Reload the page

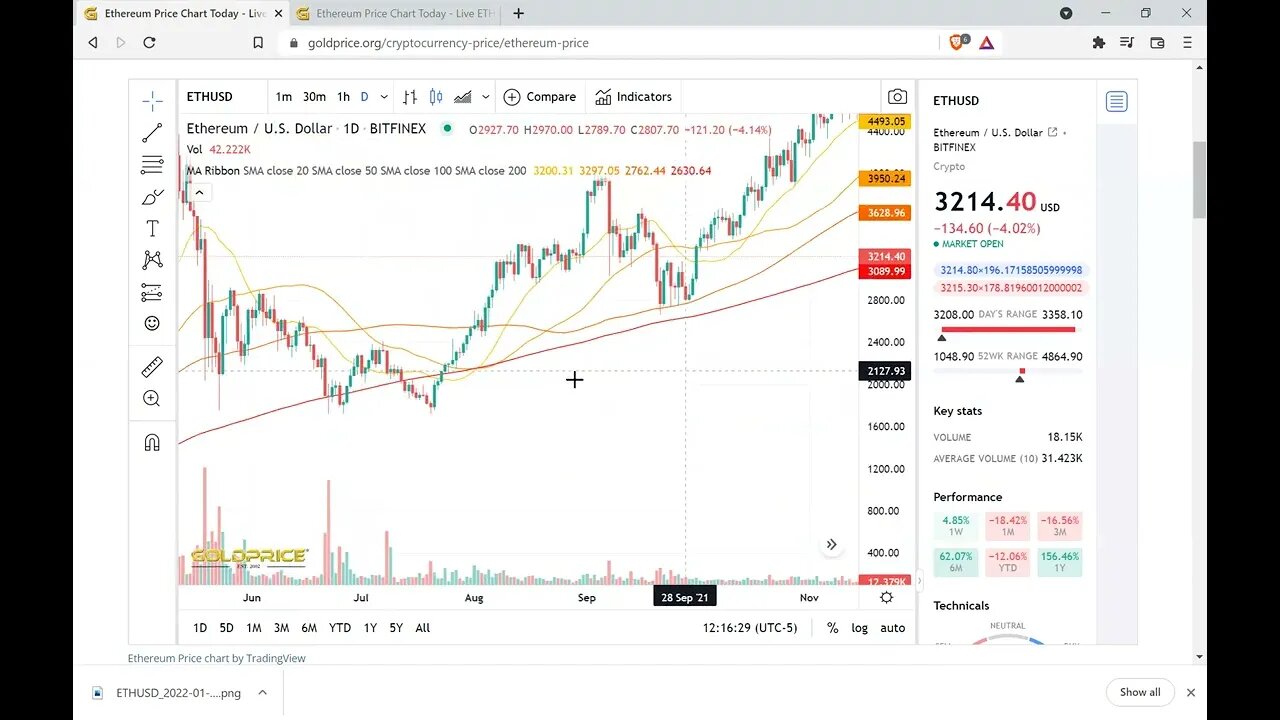(x=149, y=42)
